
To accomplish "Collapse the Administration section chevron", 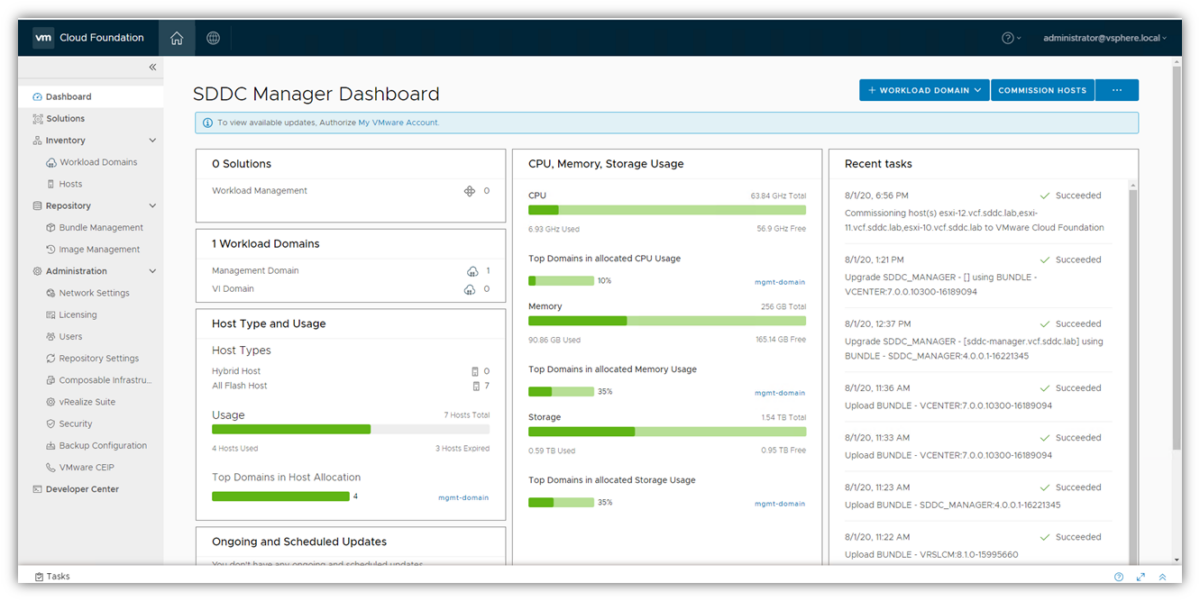I will coord(153,271).
